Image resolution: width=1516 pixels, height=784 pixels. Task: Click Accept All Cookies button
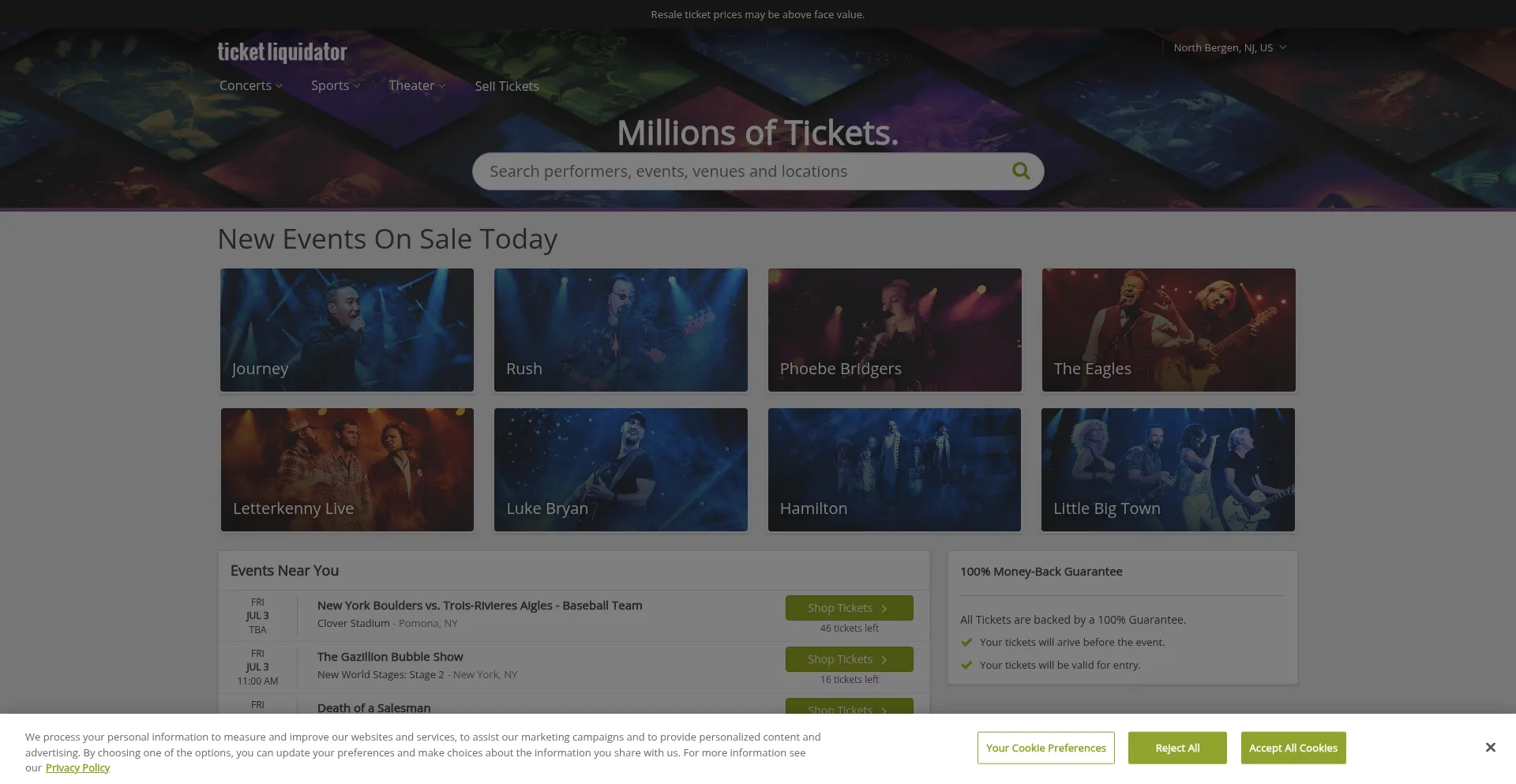[1293, 748]
